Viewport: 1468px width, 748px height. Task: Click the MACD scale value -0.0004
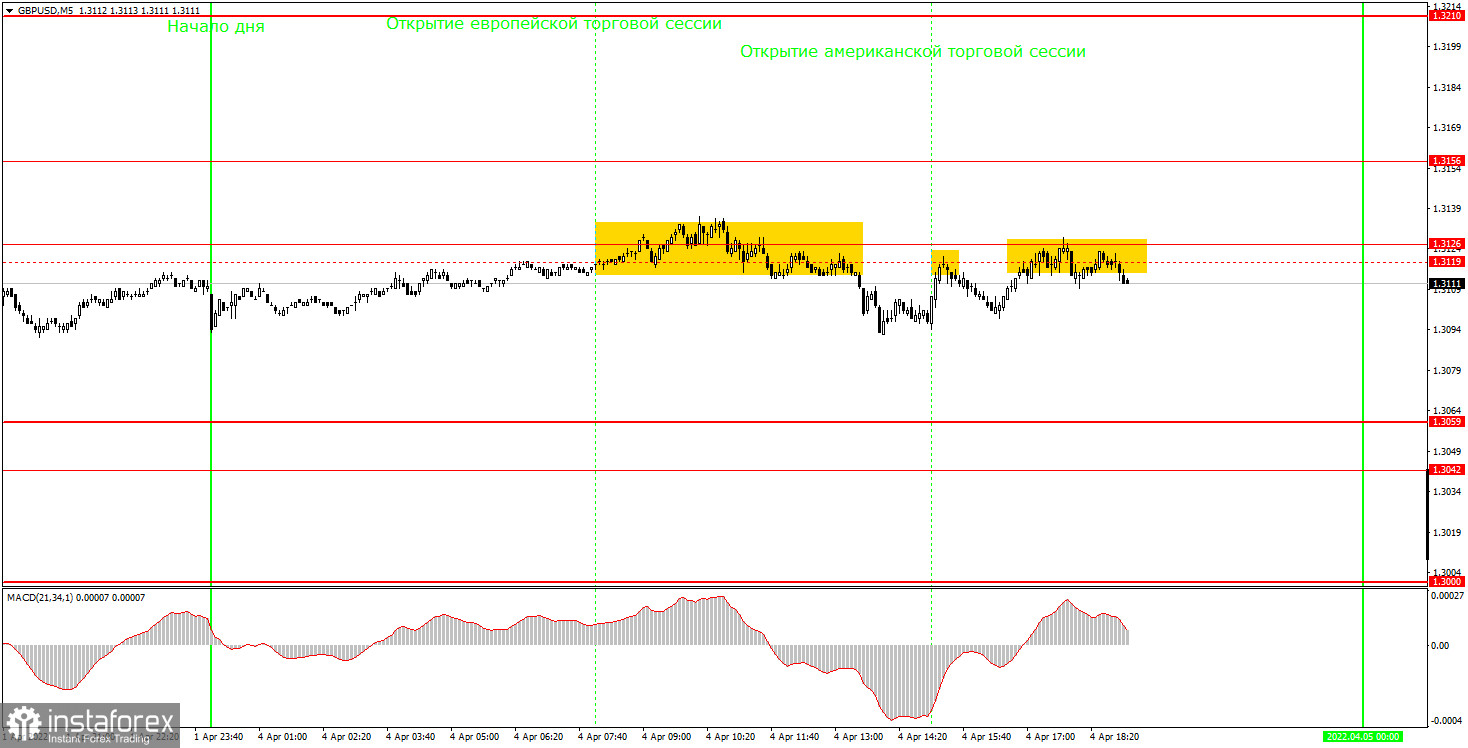click(x=1447, y=721)
